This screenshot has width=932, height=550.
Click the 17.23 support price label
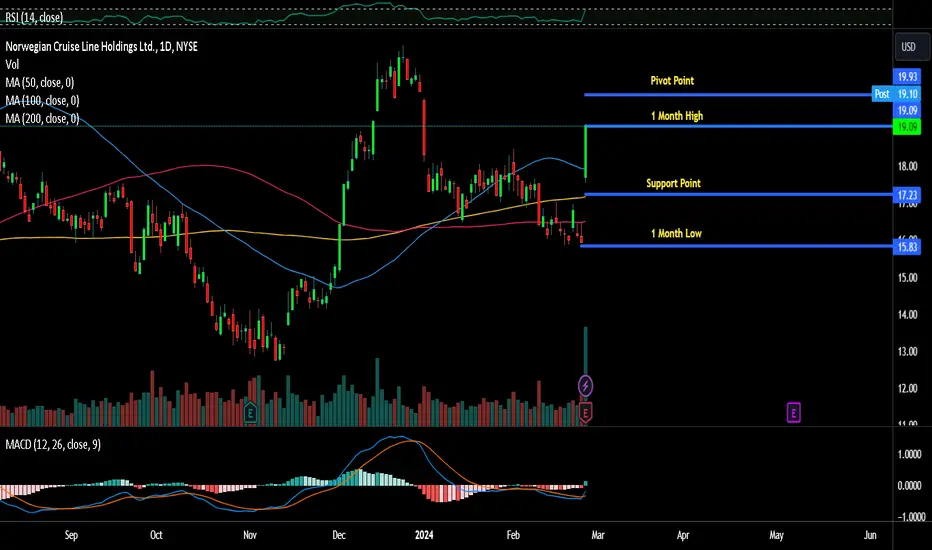907,195
